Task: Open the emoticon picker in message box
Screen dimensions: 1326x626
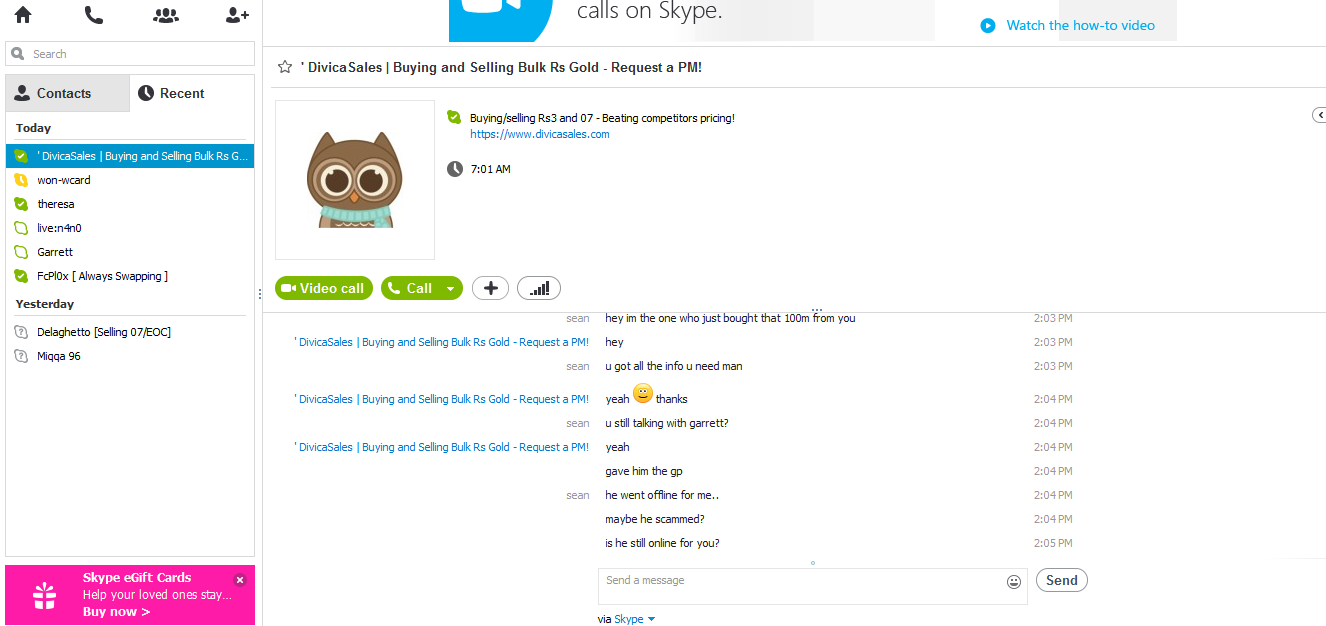Action: coord(1014,581)
